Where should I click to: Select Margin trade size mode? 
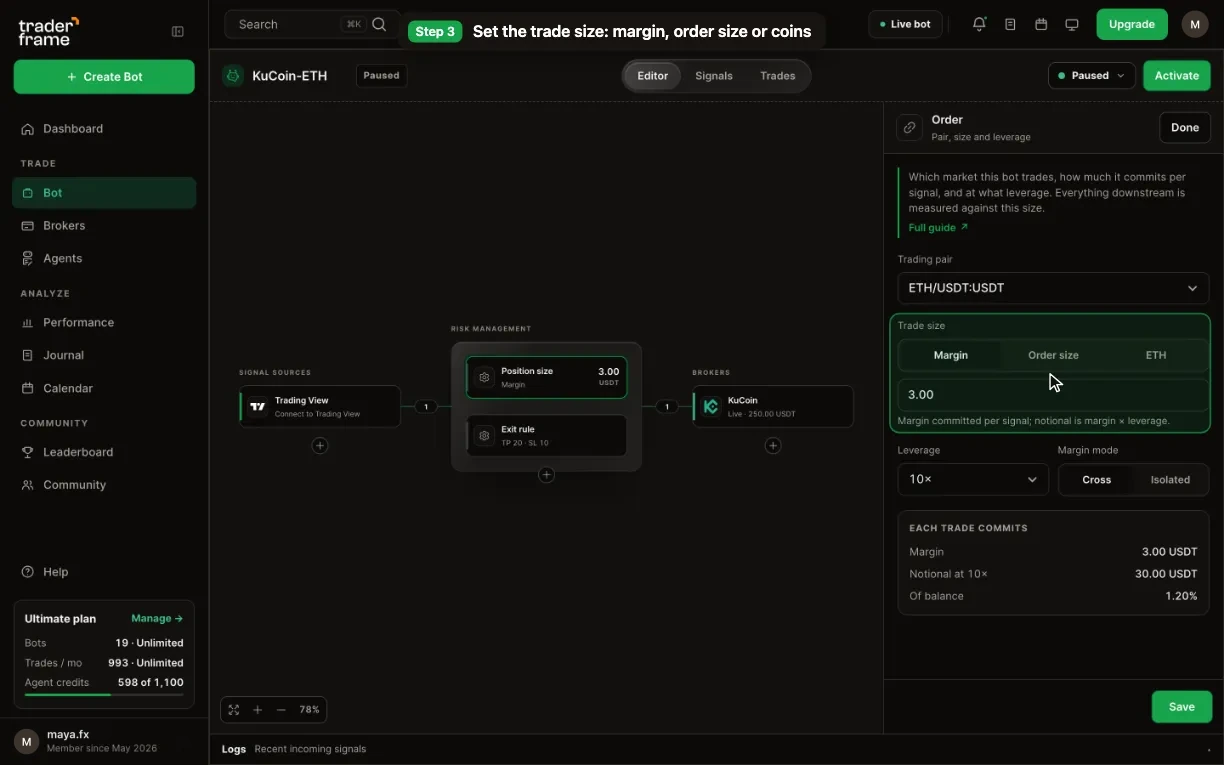(950, 355)
